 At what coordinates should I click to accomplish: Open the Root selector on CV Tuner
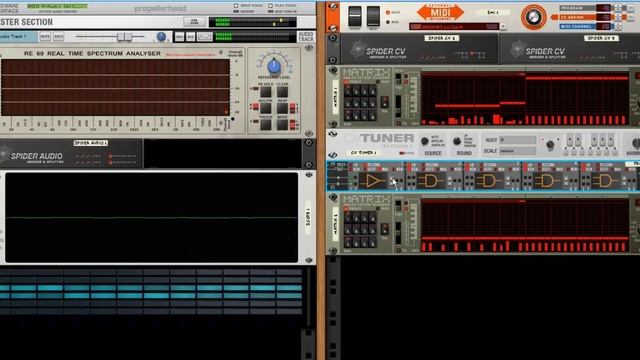click(518, 140)
